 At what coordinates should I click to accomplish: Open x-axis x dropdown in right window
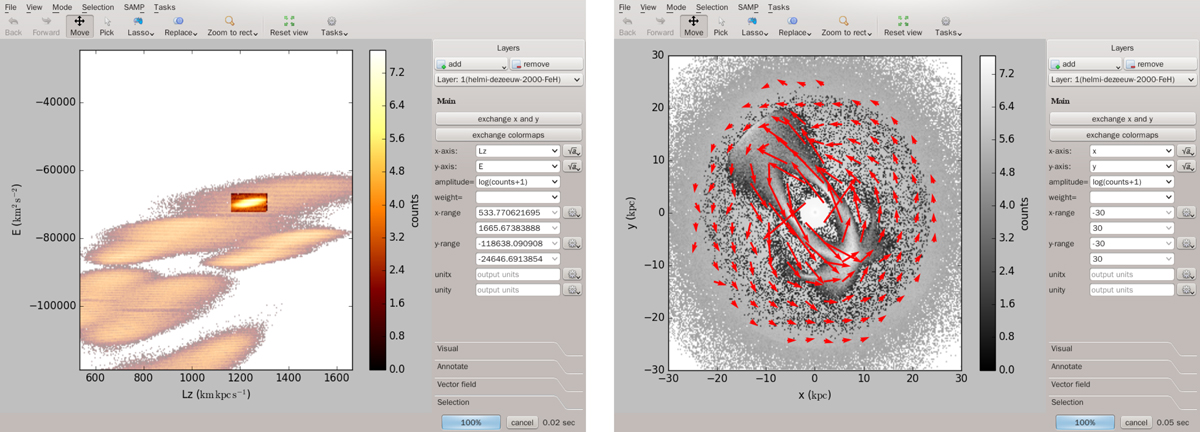[x=1131, y=151]
